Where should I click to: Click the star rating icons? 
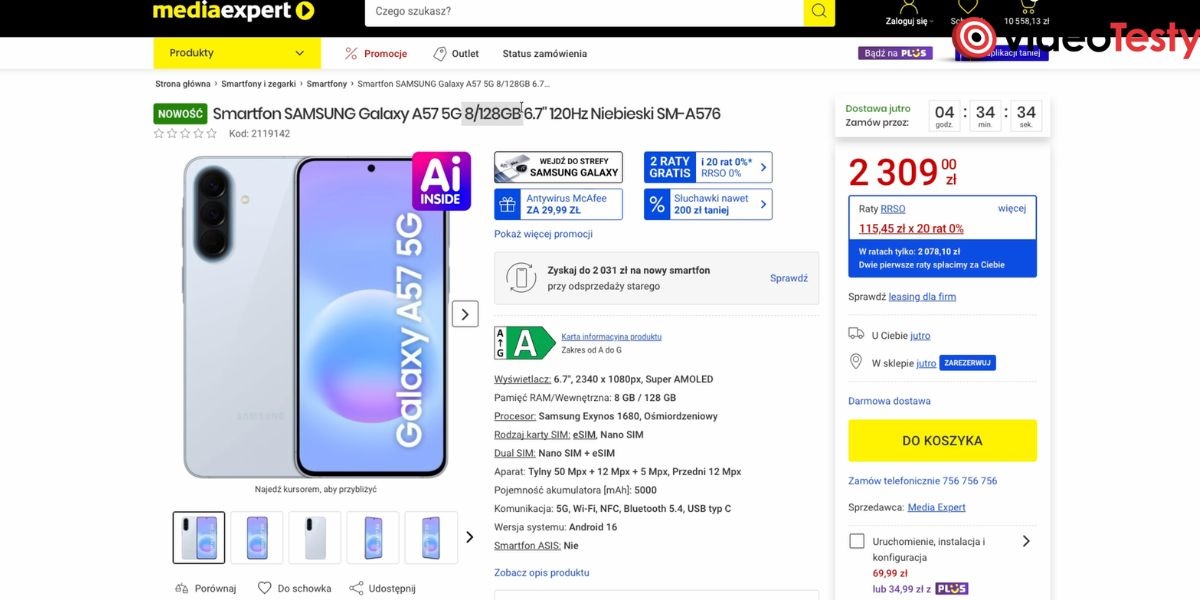pos(185,133)
